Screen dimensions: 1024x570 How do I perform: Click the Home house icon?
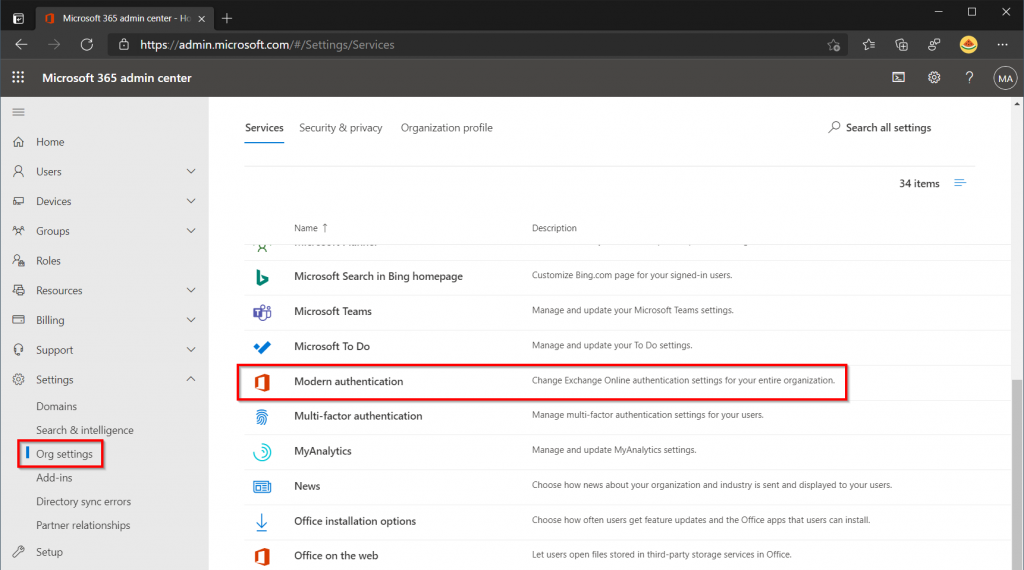[18, 142]
